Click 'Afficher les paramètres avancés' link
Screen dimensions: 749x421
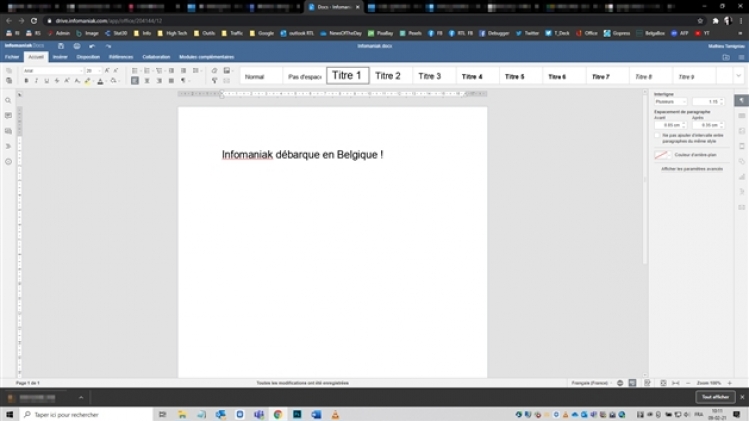tap(692, 169)
